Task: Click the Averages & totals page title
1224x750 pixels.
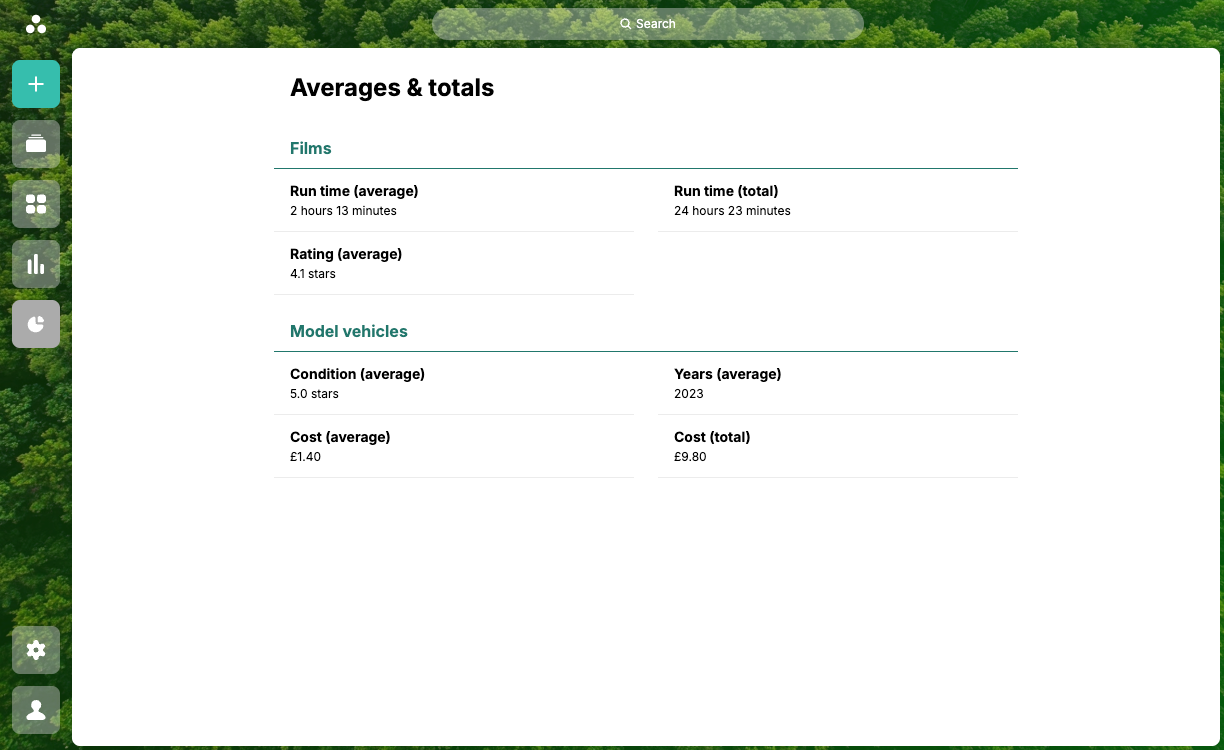Action: tap(392, 88)
